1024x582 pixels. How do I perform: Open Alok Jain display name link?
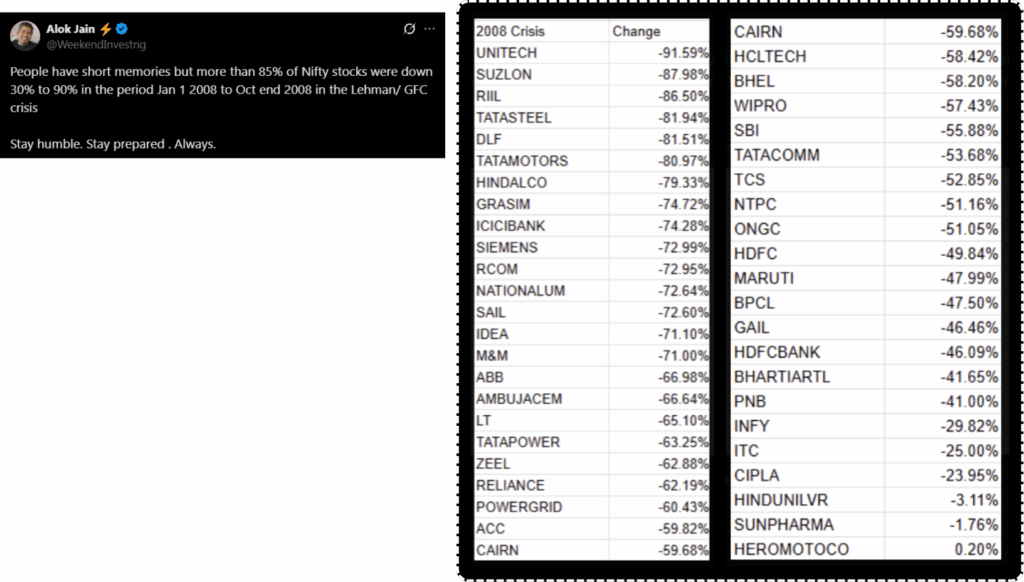[x=71, y=29]
